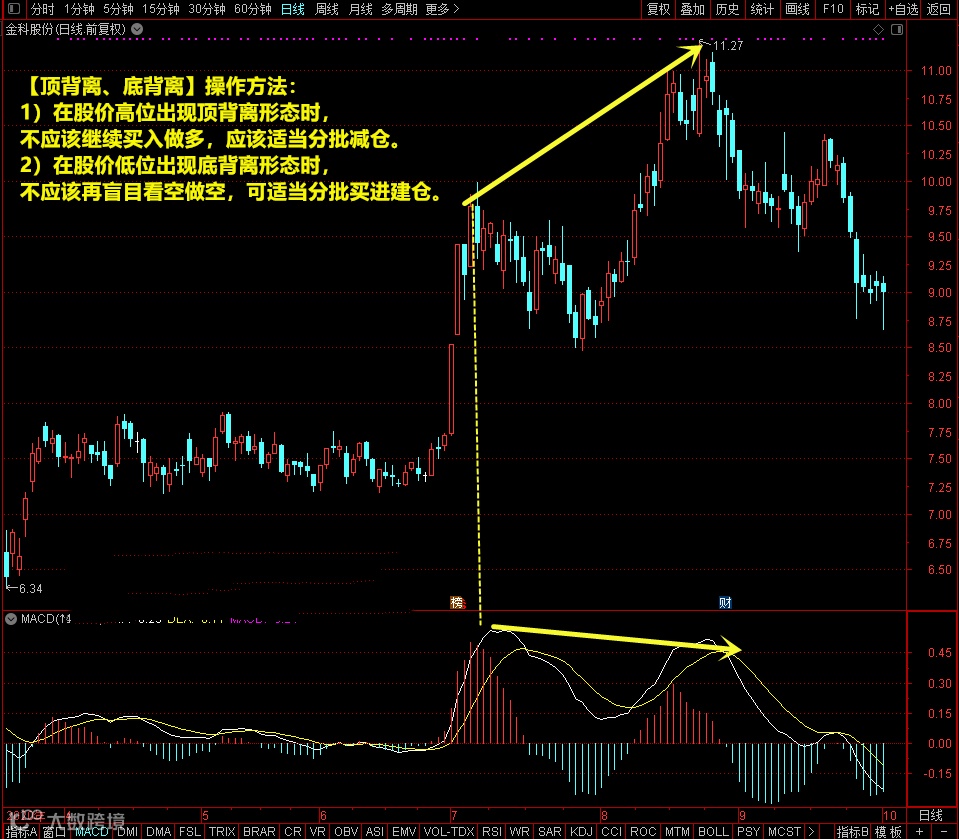
Task: Select the 5分钟 period
Action: (118, 9)
